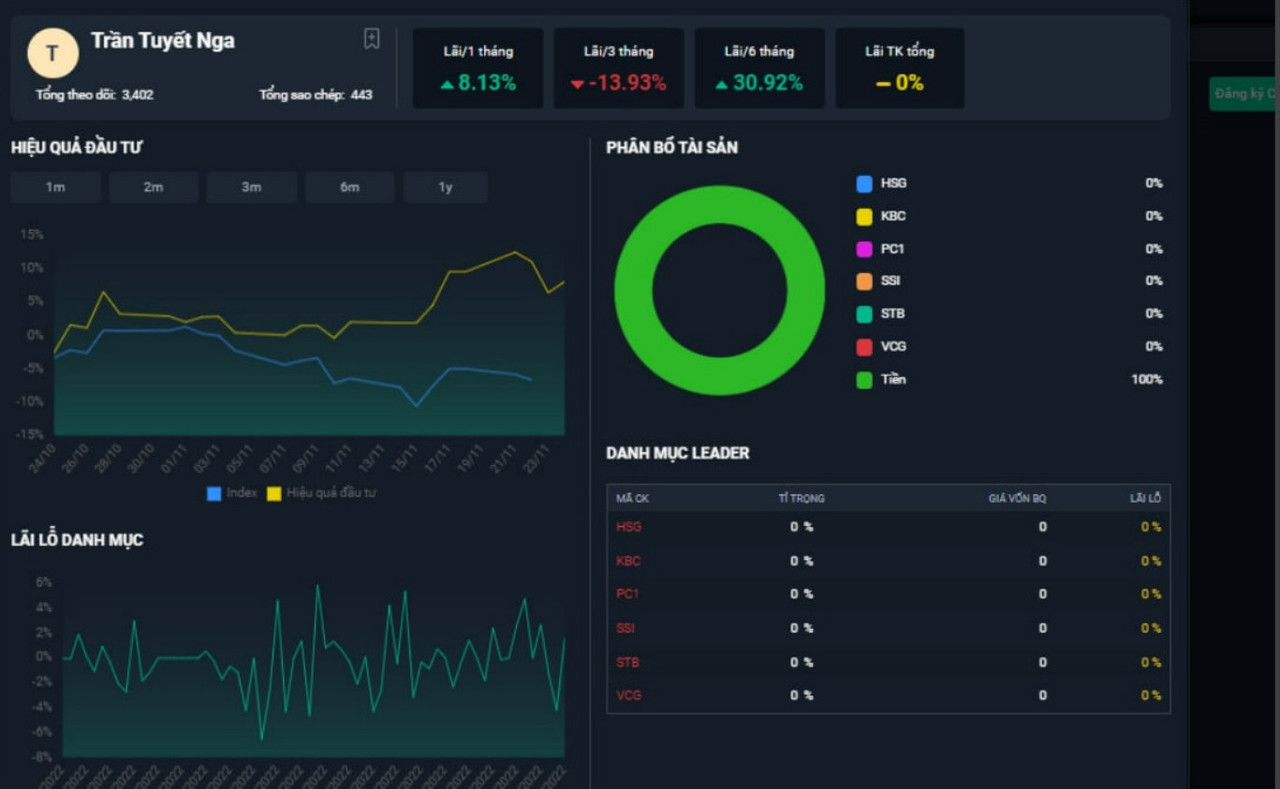Click the Tiền green legend square
This screenshot has height=789, width=1280.
[864, 380]
